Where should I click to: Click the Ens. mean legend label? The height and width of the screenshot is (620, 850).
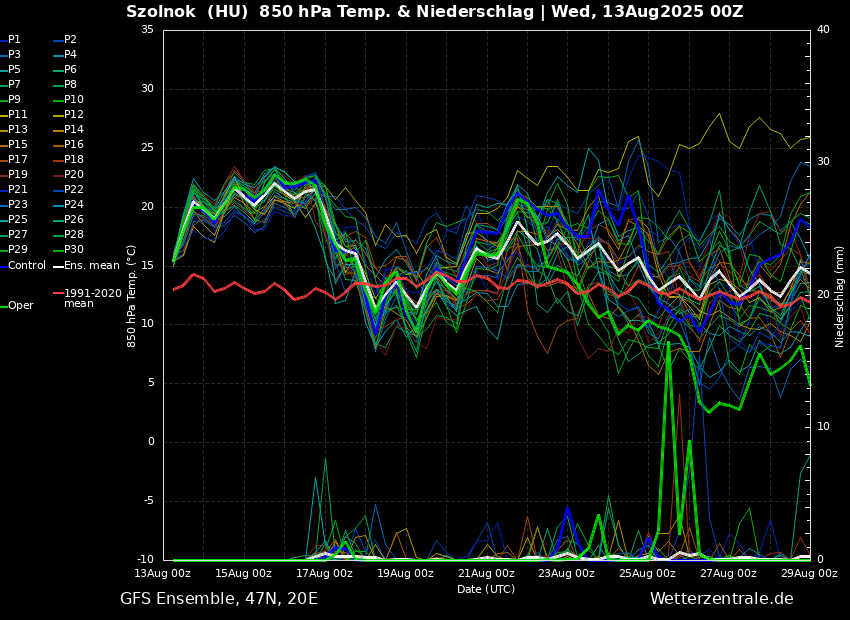pyautogui.click(x=91, y=266)
